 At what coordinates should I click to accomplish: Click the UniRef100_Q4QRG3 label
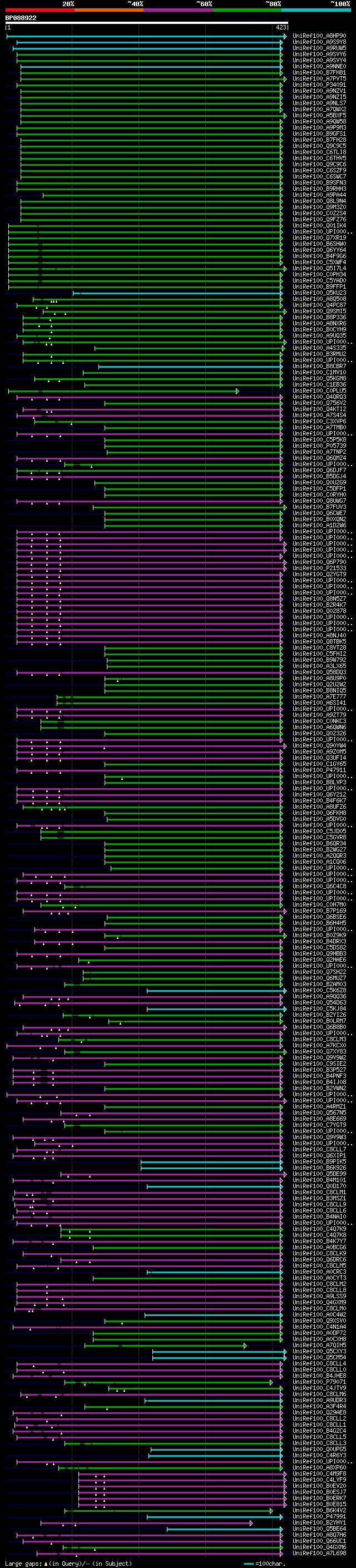pyautogui.click(x=319, y=397)
